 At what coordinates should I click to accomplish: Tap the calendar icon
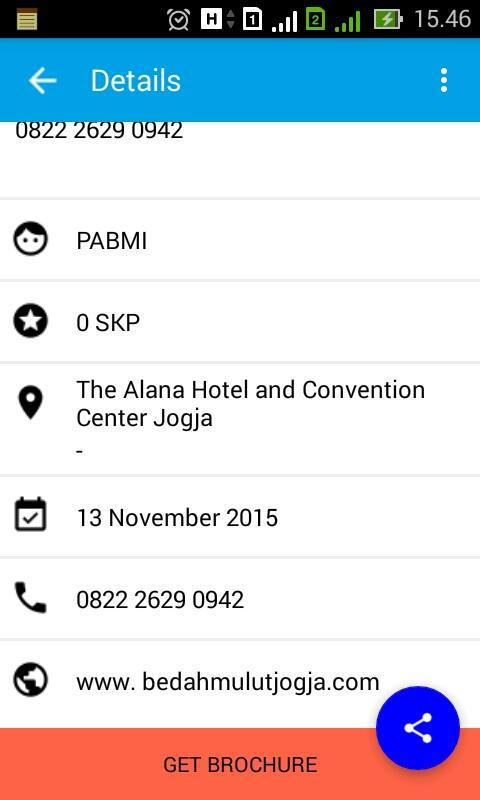[31, 515]
